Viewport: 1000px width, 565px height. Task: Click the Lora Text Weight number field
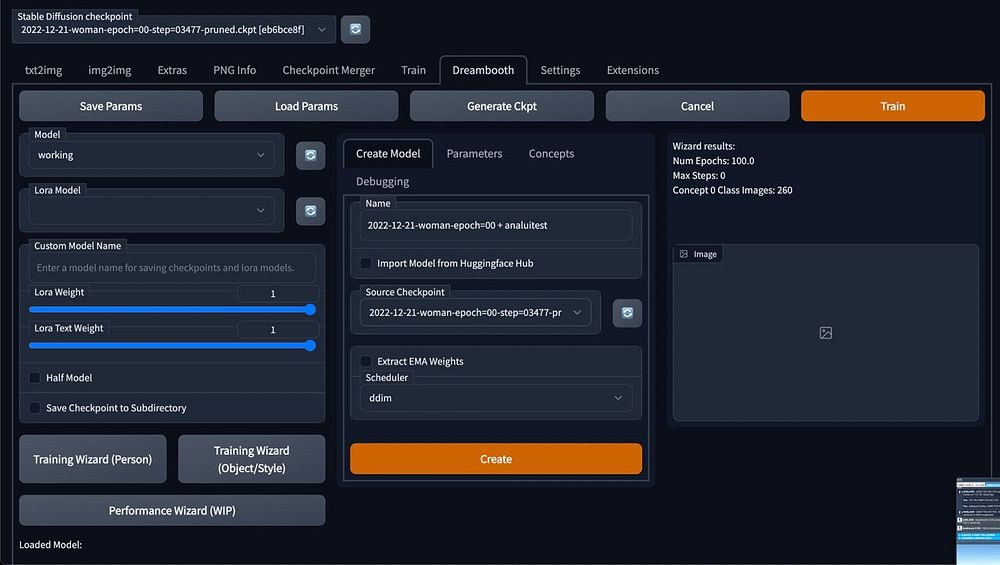277,330
